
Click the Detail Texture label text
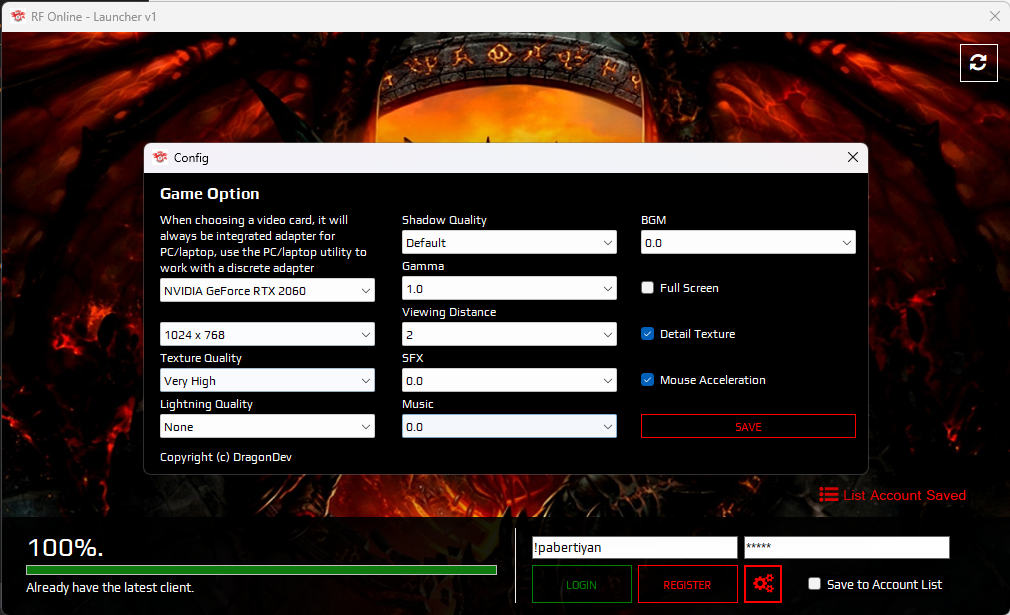coord(698,334)
